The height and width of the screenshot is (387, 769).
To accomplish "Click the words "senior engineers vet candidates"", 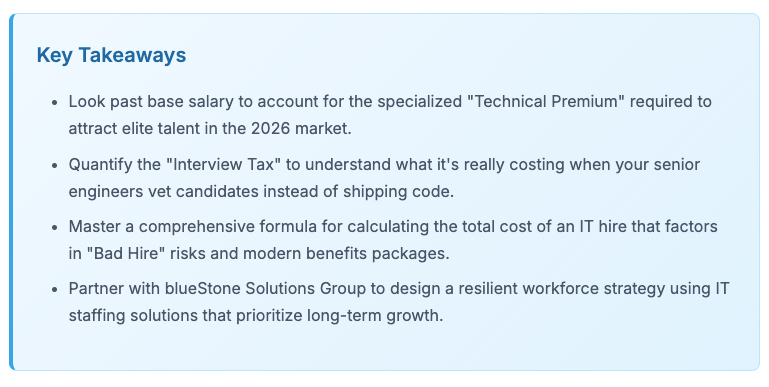I will click(384, 178).
